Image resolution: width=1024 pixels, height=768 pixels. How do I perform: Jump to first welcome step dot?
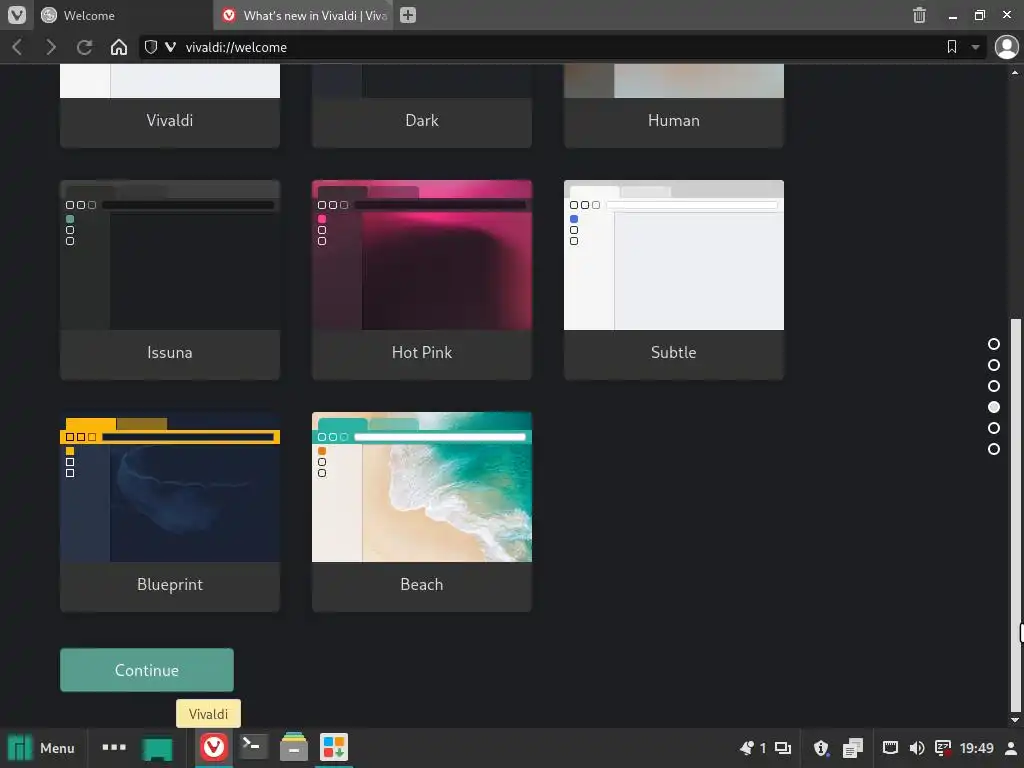(993, 344)
